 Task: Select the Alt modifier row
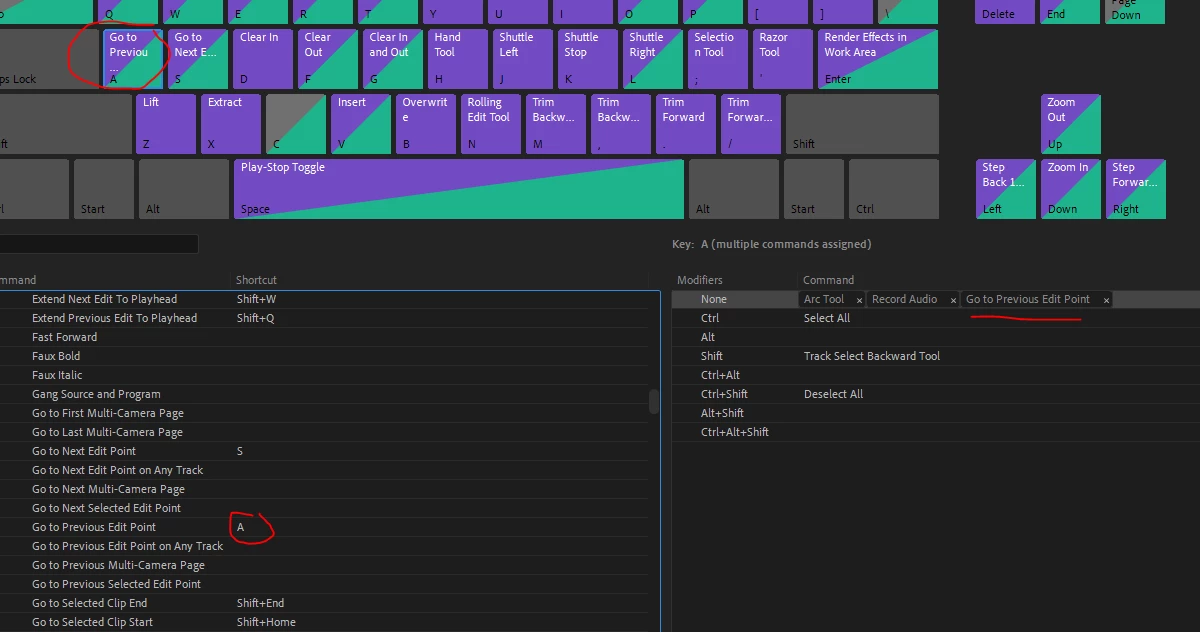(935, 337)
